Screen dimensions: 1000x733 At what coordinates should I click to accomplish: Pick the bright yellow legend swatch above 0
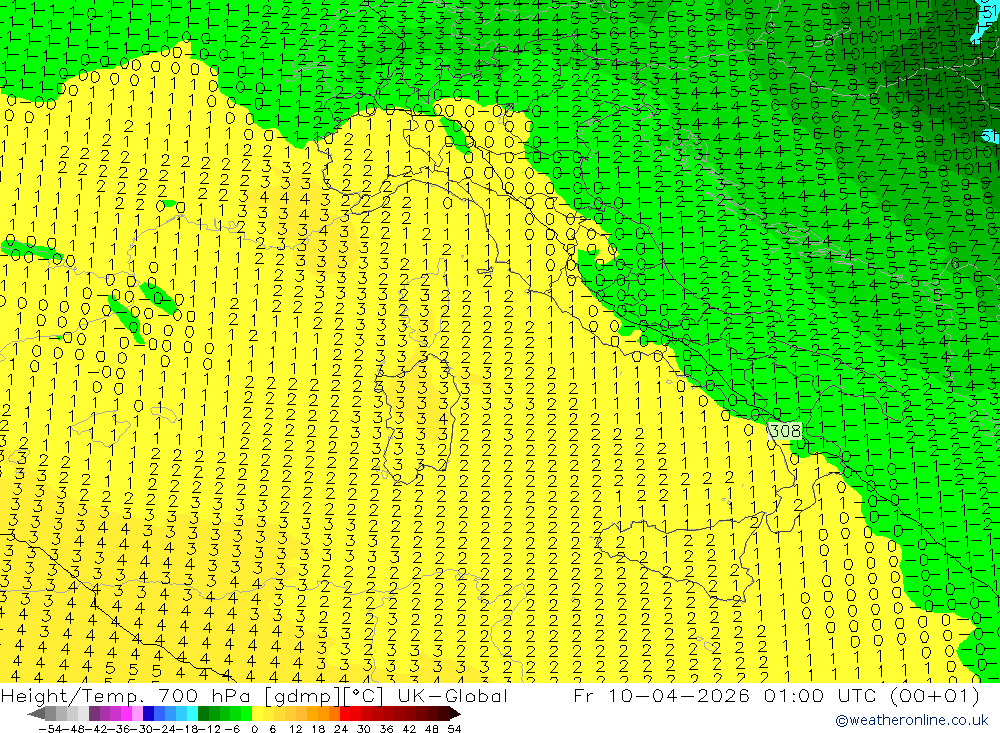pyautogui.click(x=257, y=714)
